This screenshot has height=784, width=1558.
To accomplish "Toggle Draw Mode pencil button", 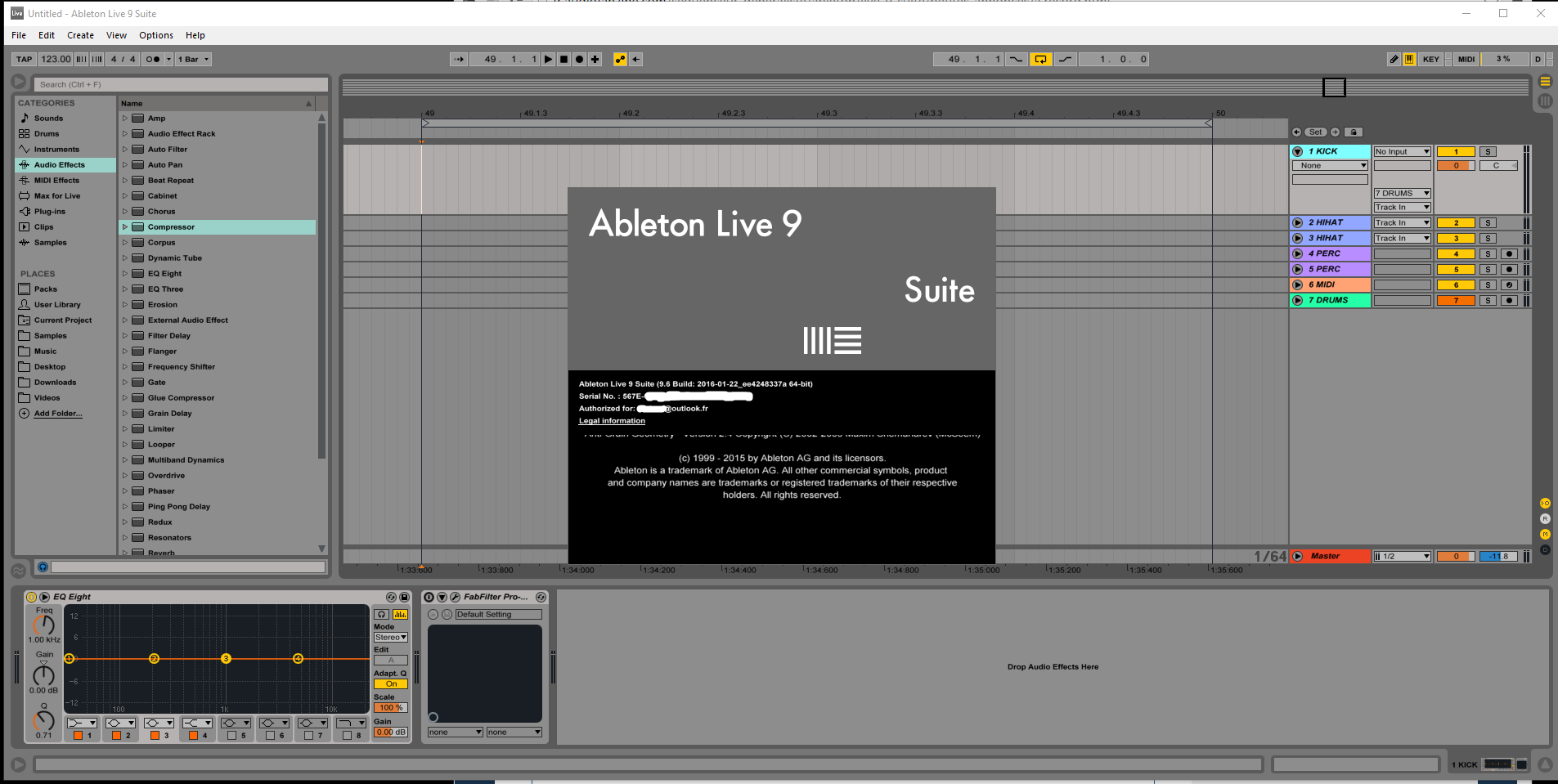I will pyautogui.click(x=1394, y=59).
